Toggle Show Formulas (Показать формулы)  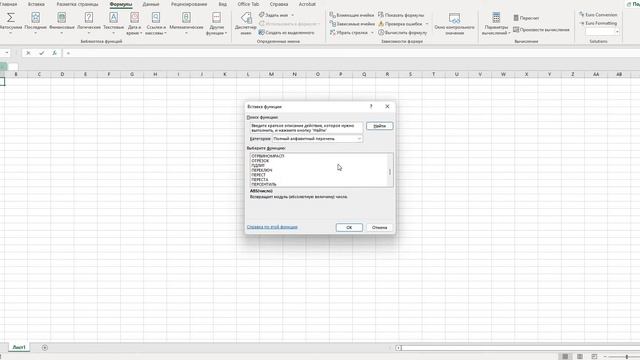[401, 15]
